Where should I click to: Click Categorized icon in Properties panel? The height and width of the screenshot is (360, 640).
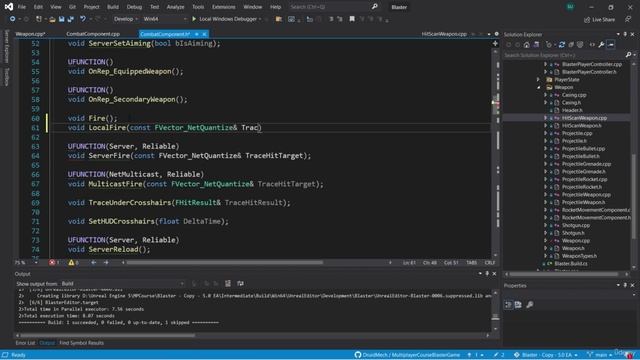(x=508, y=304)
